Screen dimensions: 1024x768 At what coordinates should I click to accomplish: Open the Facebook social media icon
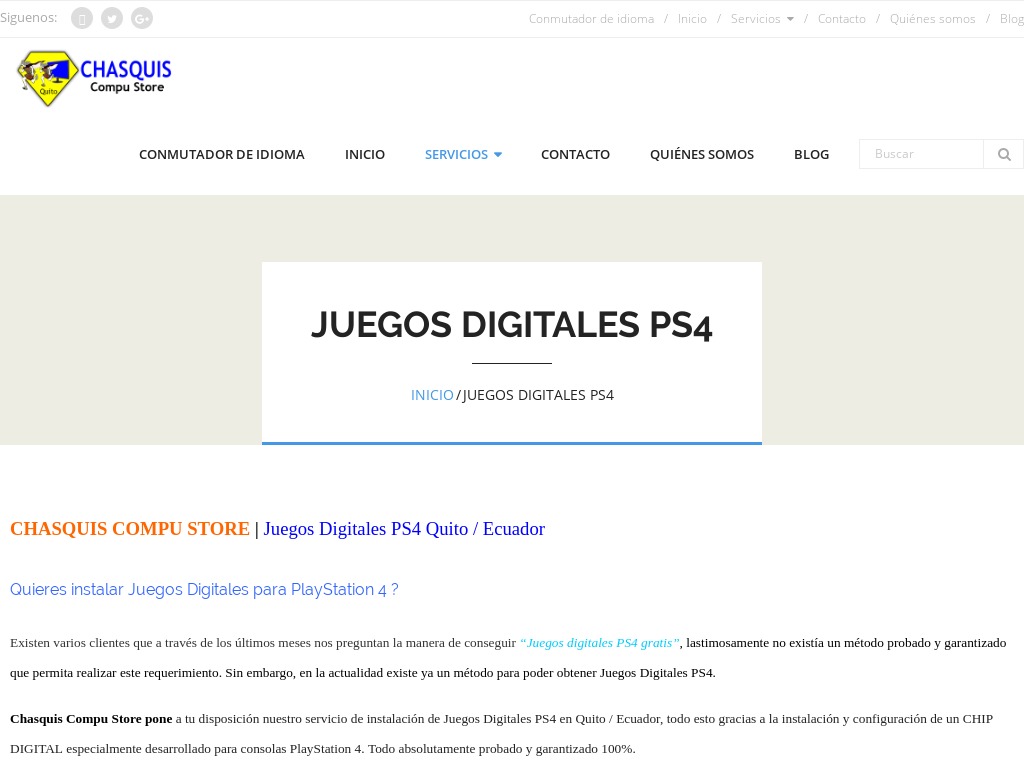81,18
